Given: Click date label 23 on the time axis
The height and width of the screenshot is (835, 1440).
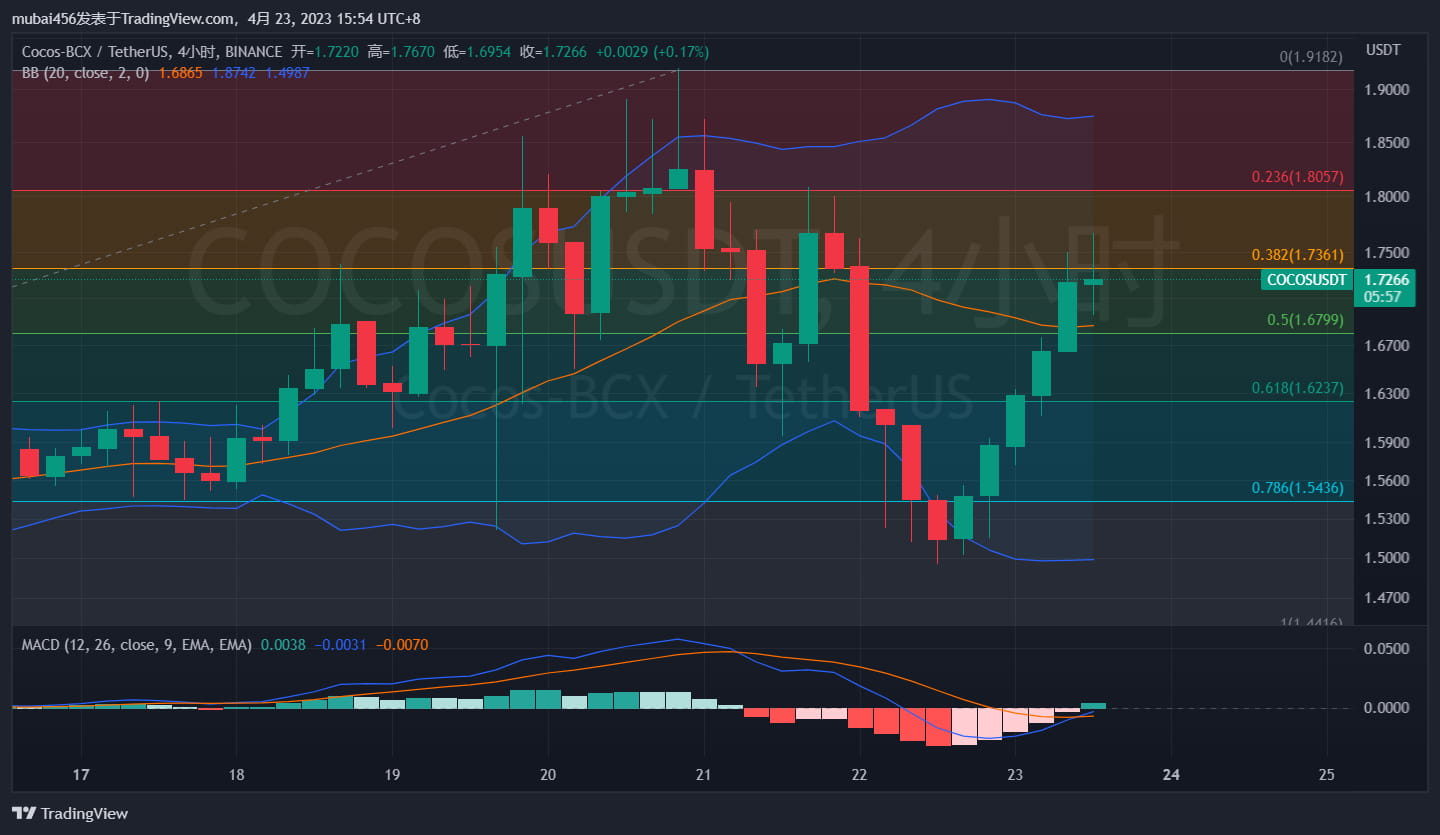Looking at the screenshot, I should (x=1015, y=774).
